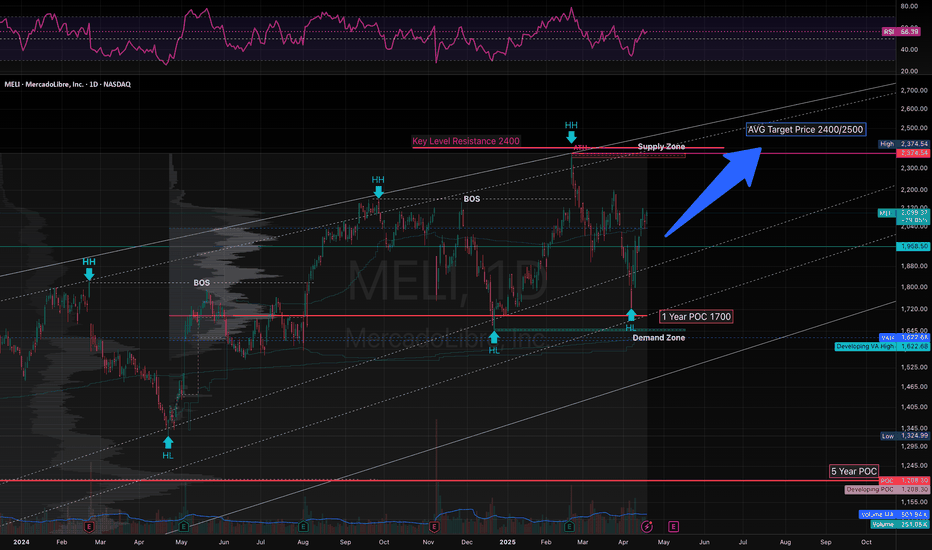Select the HH arrow marker near October 2024
The image size is (932, 550).
click(x=378, y=191)
